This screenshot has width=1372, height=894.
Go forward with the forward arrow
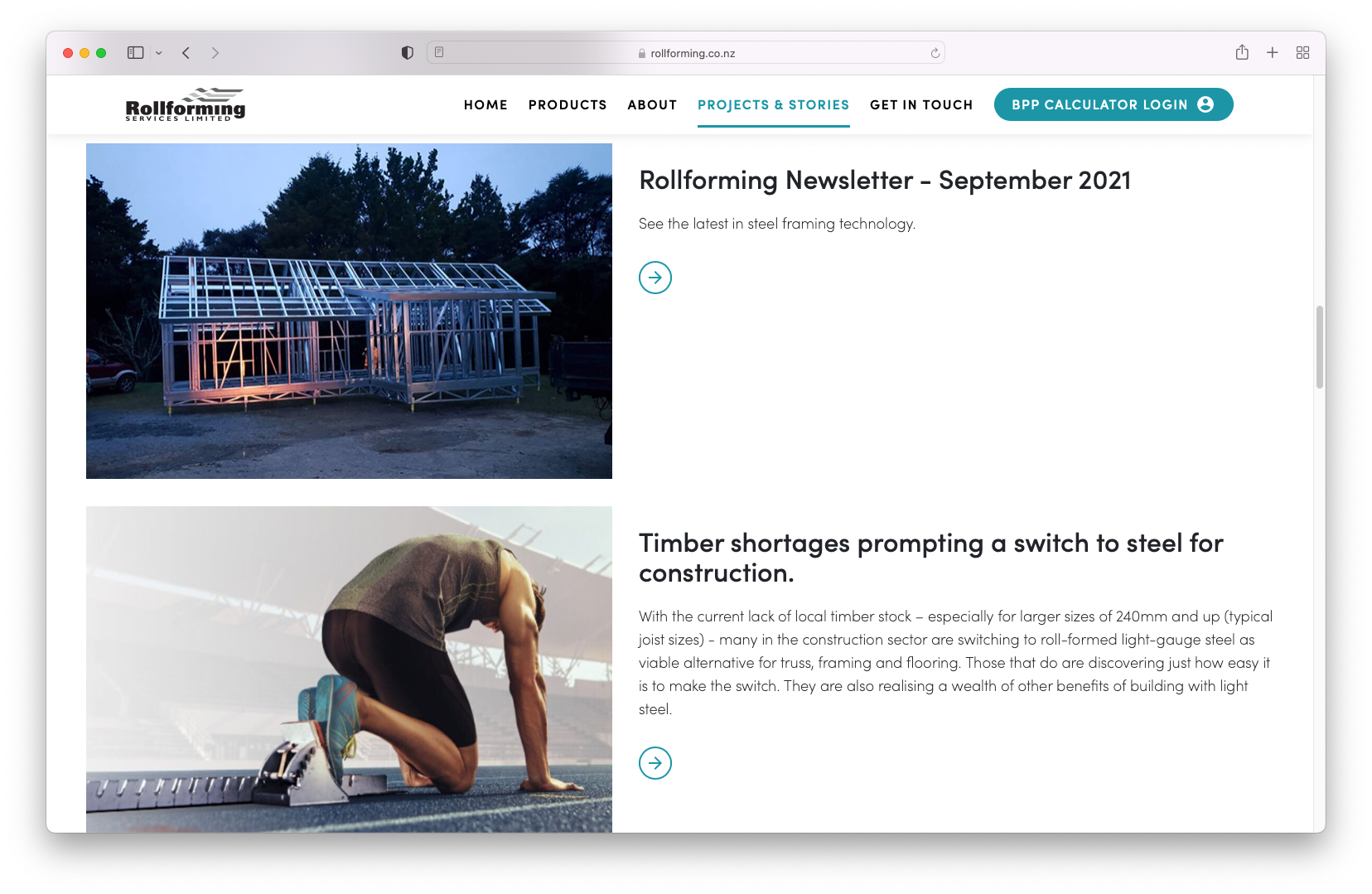pos(215,53)
